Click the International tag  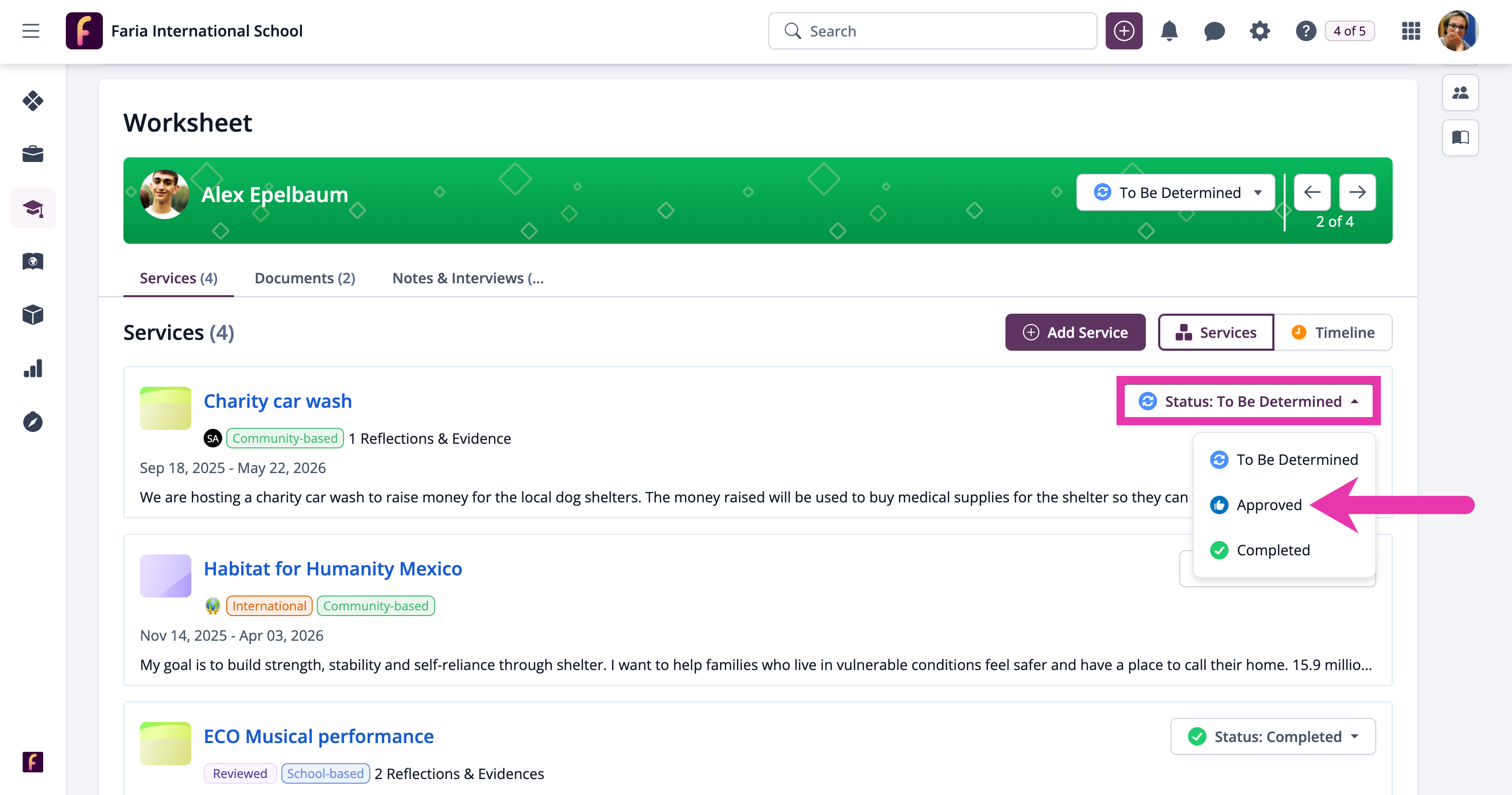(x=269, y=605)
